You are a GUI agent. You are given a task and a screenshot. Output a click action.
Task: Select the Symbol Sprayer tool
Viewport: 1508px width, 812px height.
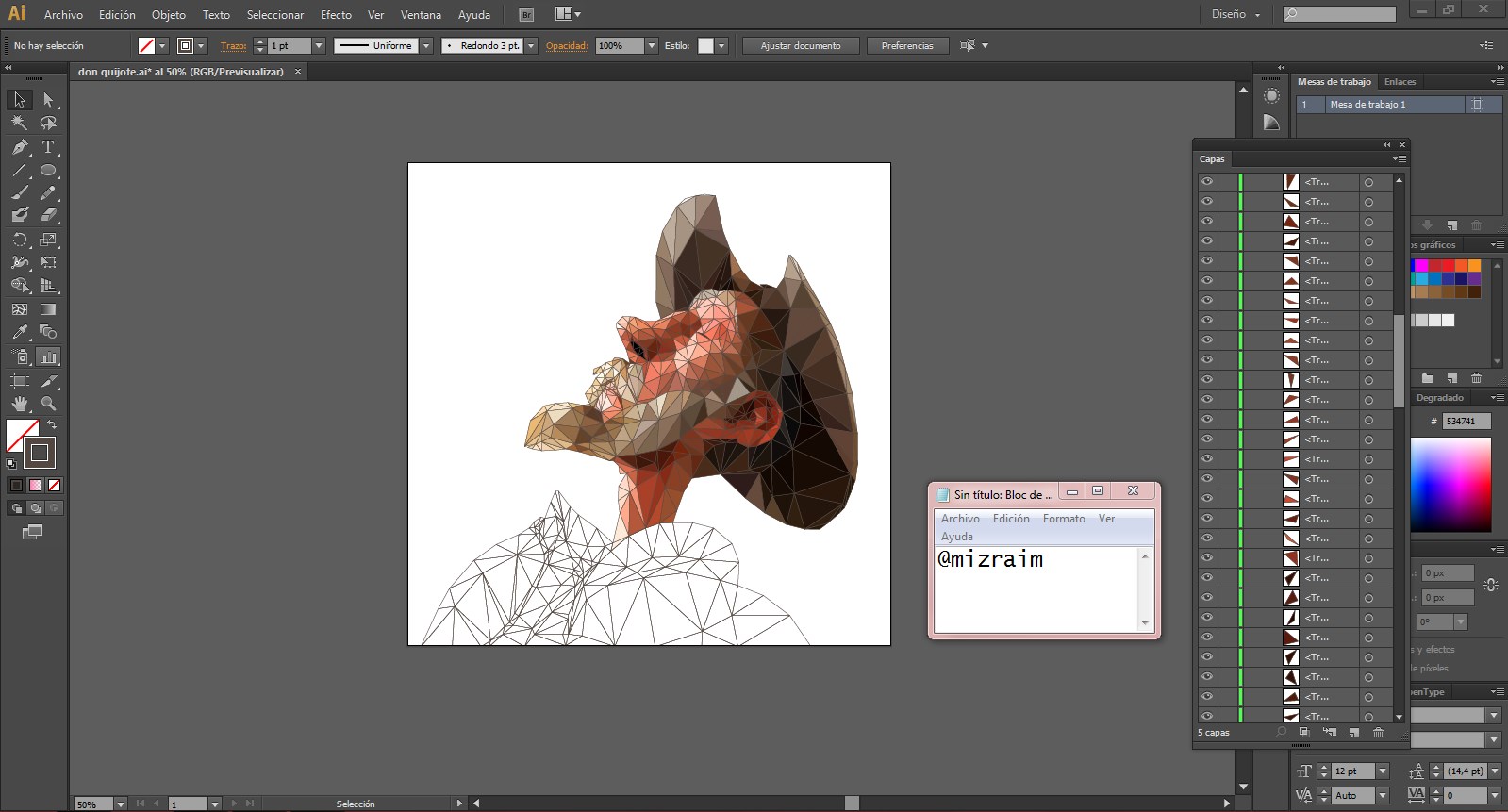click(x=20, y=356)
